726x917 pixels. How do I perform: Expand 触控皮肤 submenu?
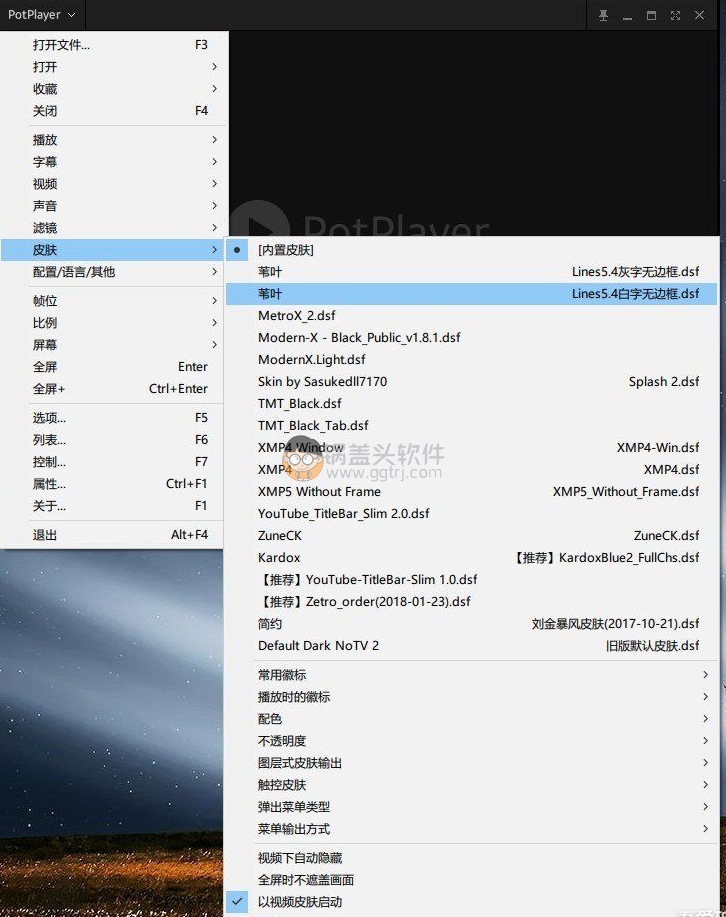coord(472,785)
